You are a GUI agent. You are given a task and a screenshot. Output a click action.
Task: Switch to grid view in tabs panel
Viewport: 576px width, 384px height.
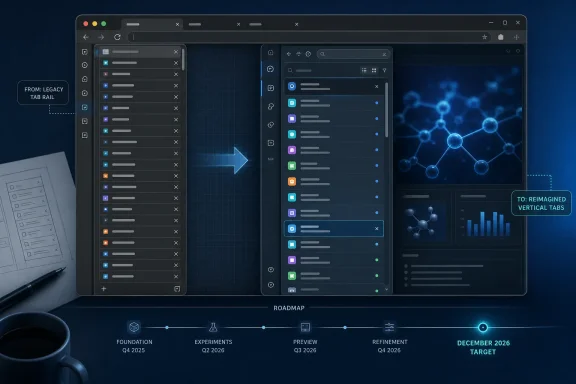[x=374, y=70]
